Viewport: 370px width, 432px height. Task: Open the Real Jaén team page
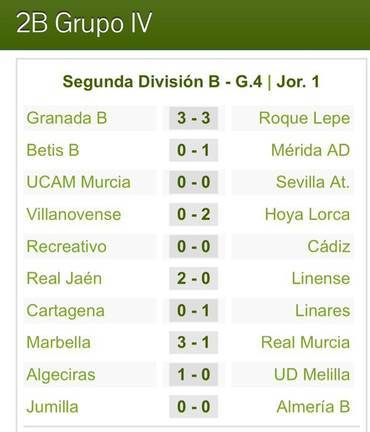coord(64,279)
